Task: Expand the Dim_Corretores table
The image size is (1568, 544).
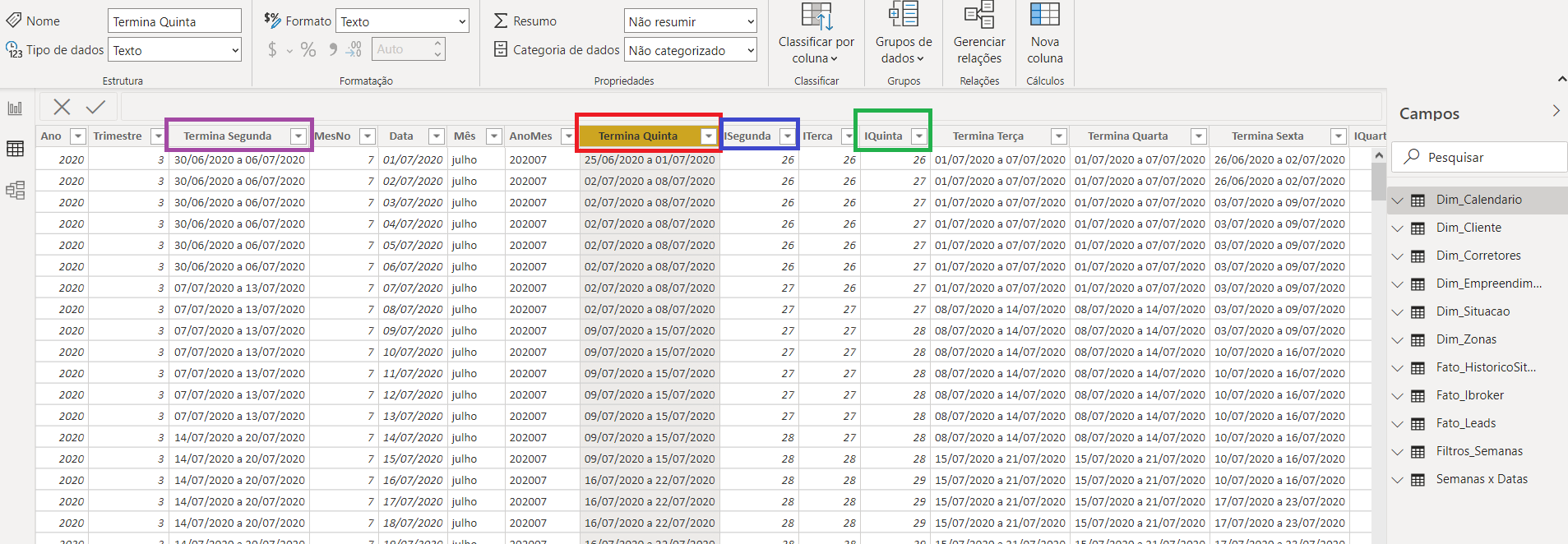Action: click(x=1397, y=256)
